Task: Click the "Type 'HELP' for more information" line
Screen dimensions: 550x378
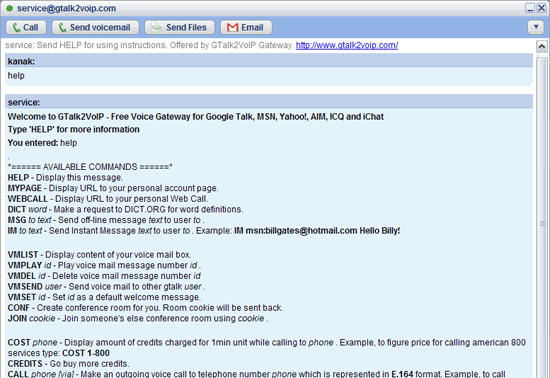Action: (74, 130)
